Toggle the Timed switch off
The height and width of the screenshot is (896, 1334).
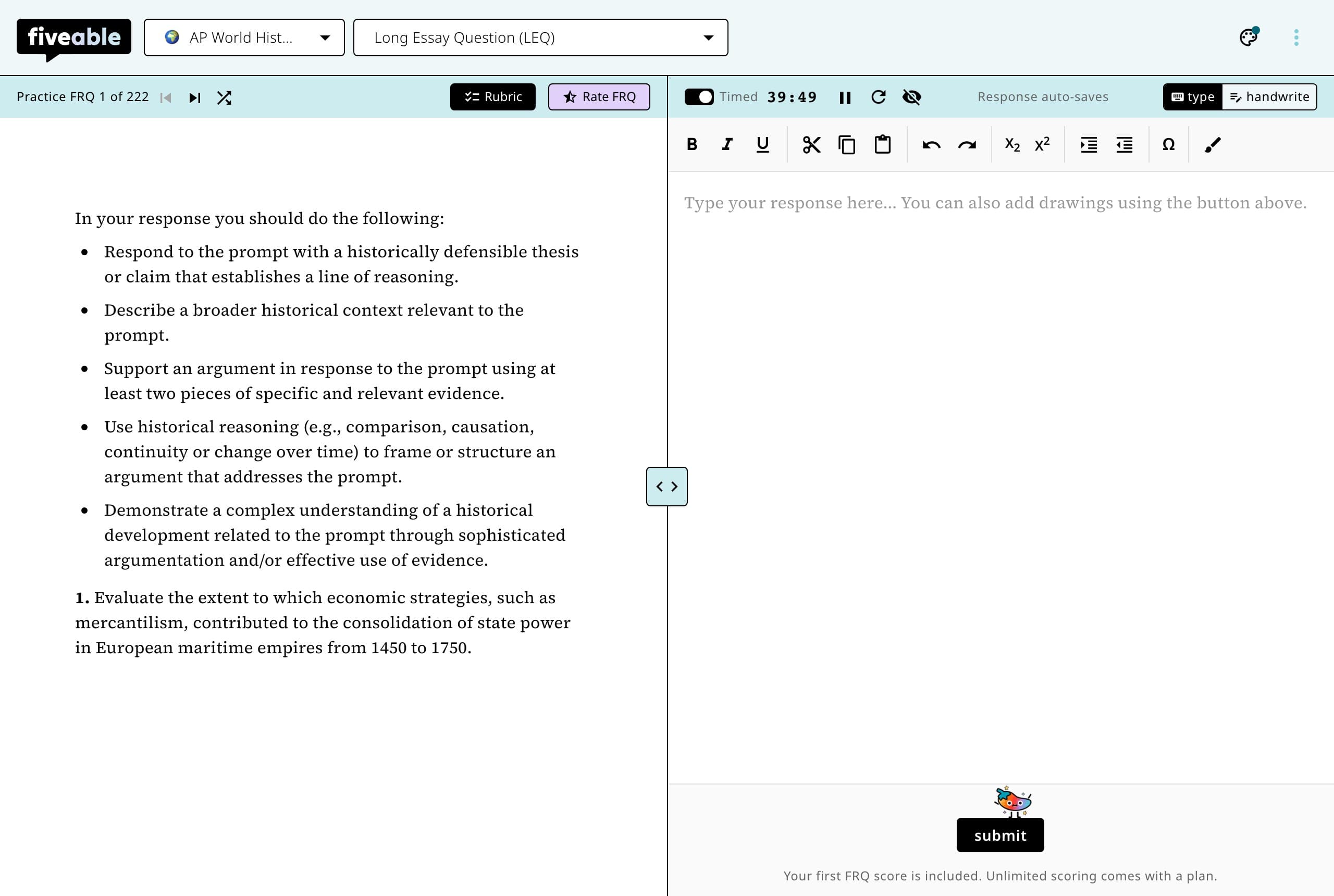[699, 96]
